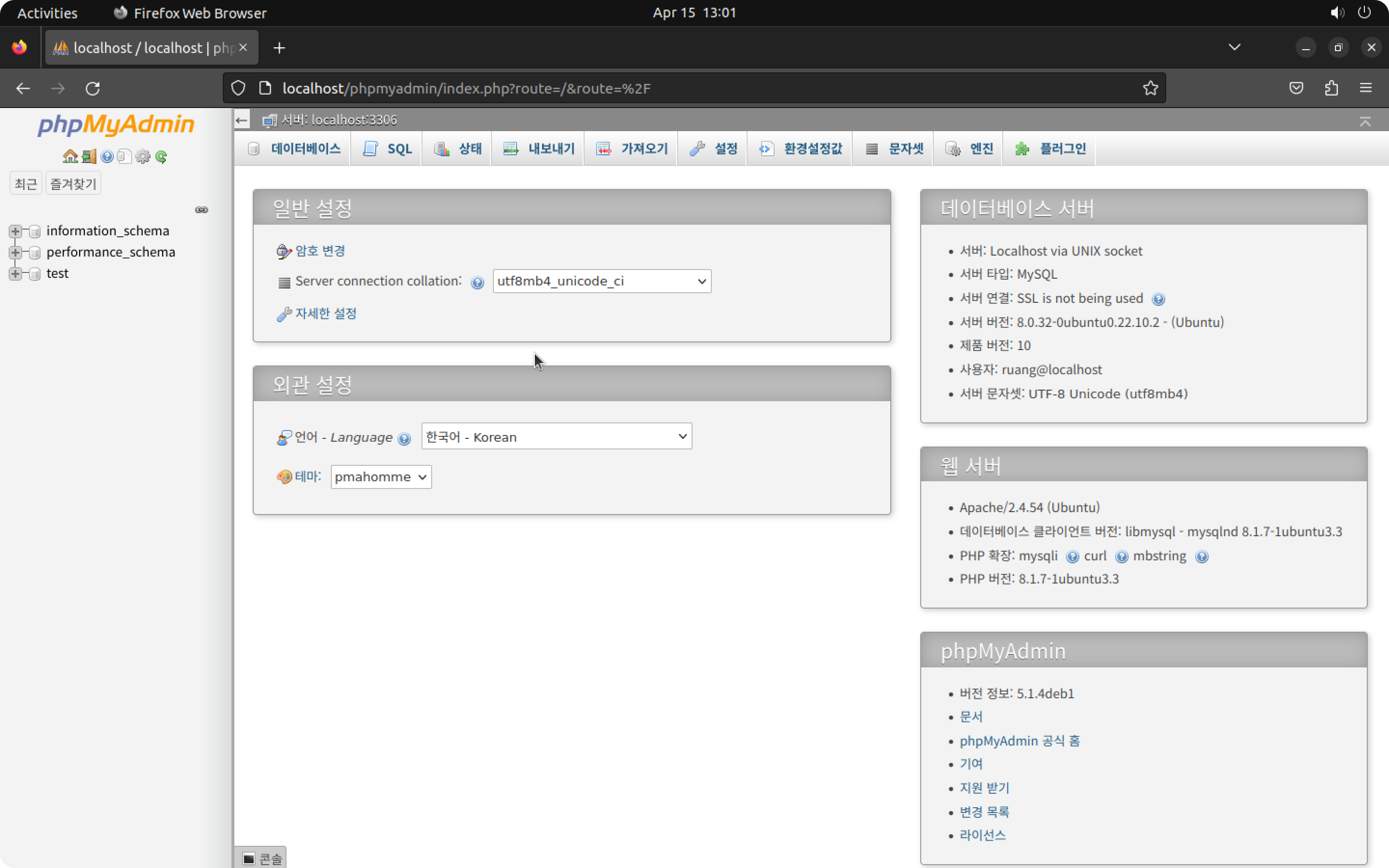Screen dimensions: 1389x868
Task: Click the collapse-header icon at top right of page
Action: pos(1365,121)
